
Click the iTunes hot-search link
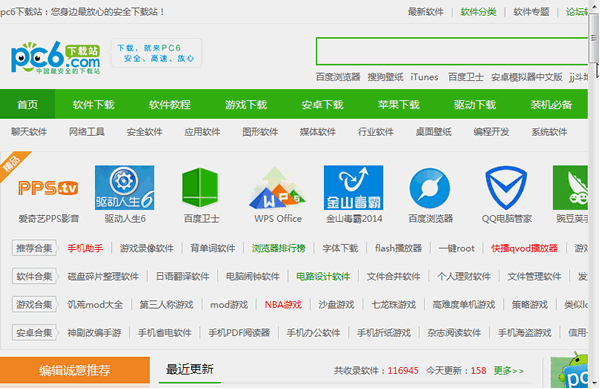pos(424,77)
